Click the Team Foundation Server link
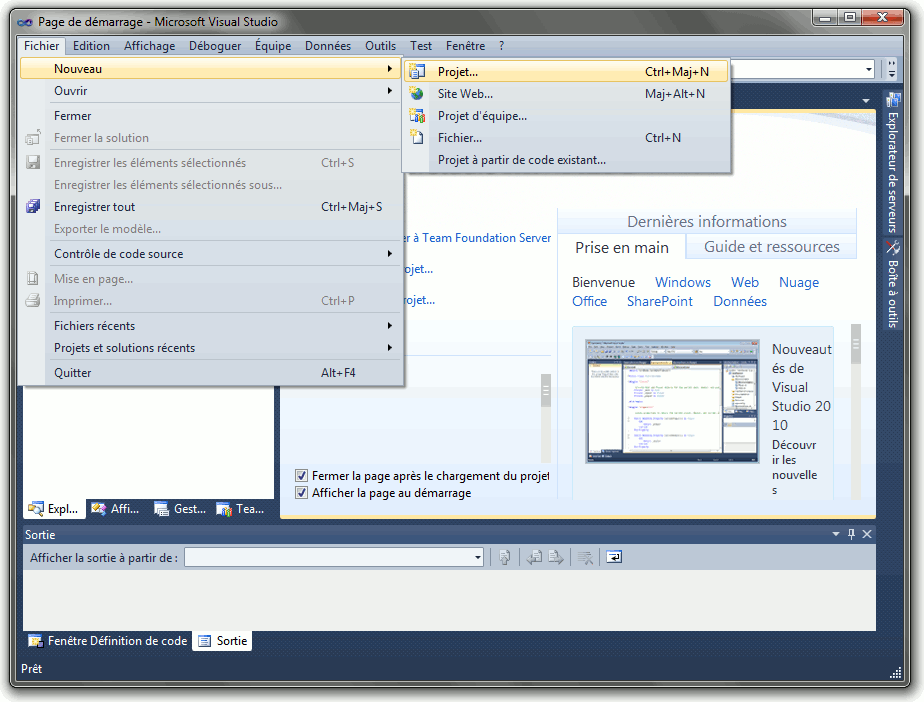Viewport: 924px width, 702px height. coord(478,238)
